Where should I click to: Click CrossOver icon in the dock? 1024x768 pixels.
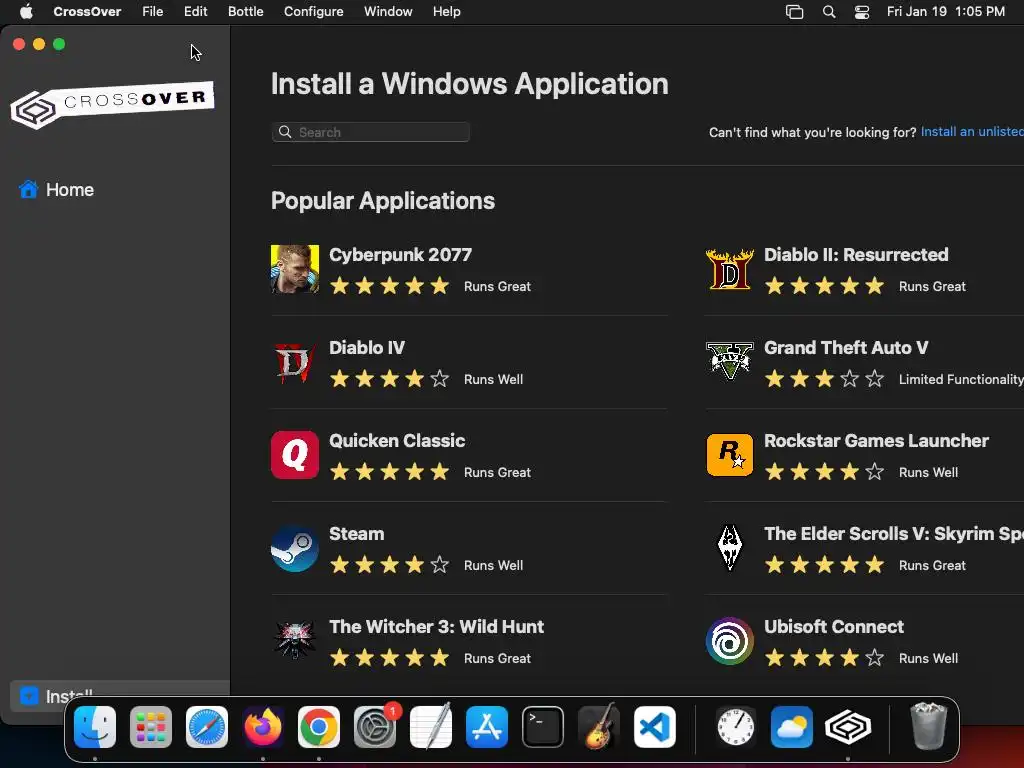coord(848,727)
